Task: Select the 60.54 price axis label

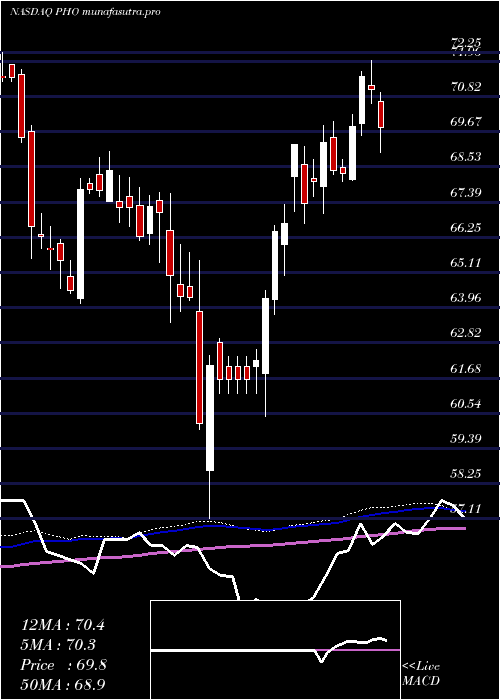Action: [466, 404]
